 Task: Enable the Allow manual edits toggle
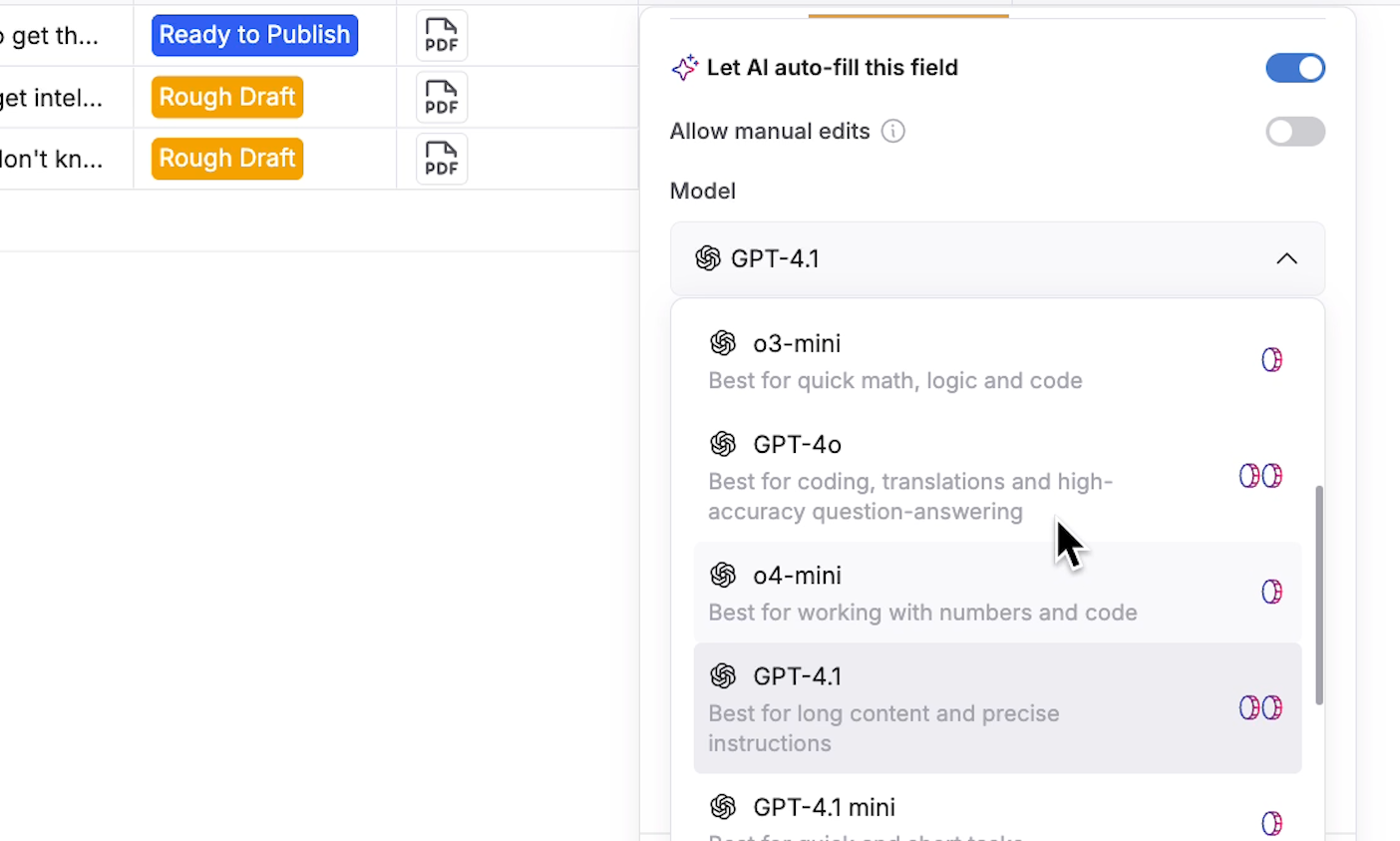[1295, 131]
